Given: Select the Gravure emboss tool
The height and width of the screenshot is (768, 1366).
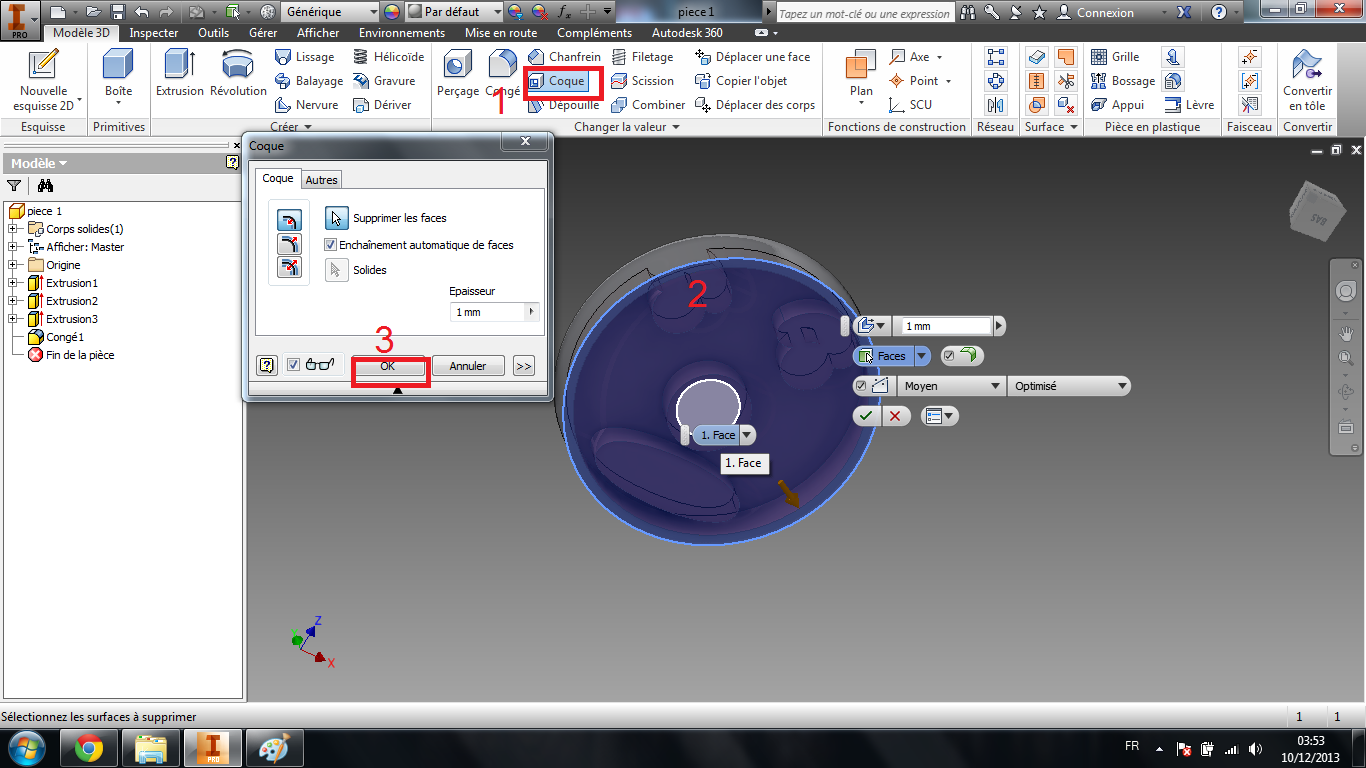Looking at the screenshot, I should 384,81.
